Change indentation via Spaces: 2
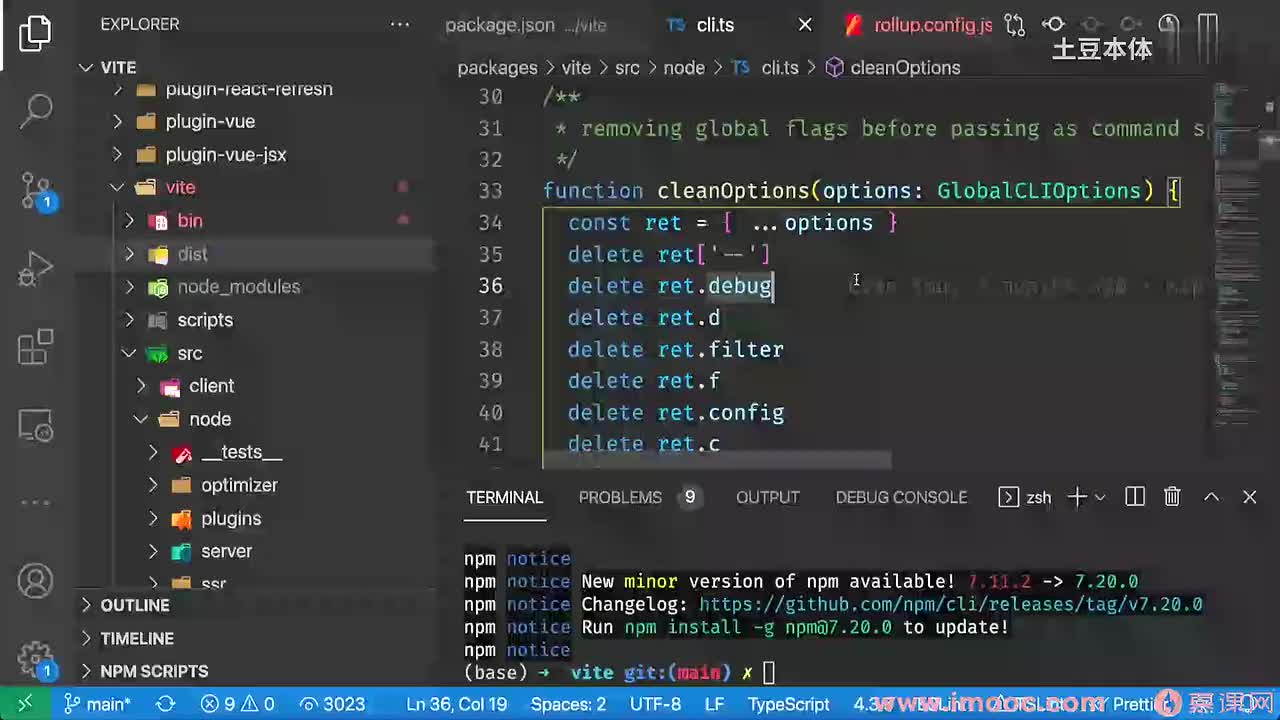Image resolution: width=1280 pixels, height=720 pixels. pos(568,704)
